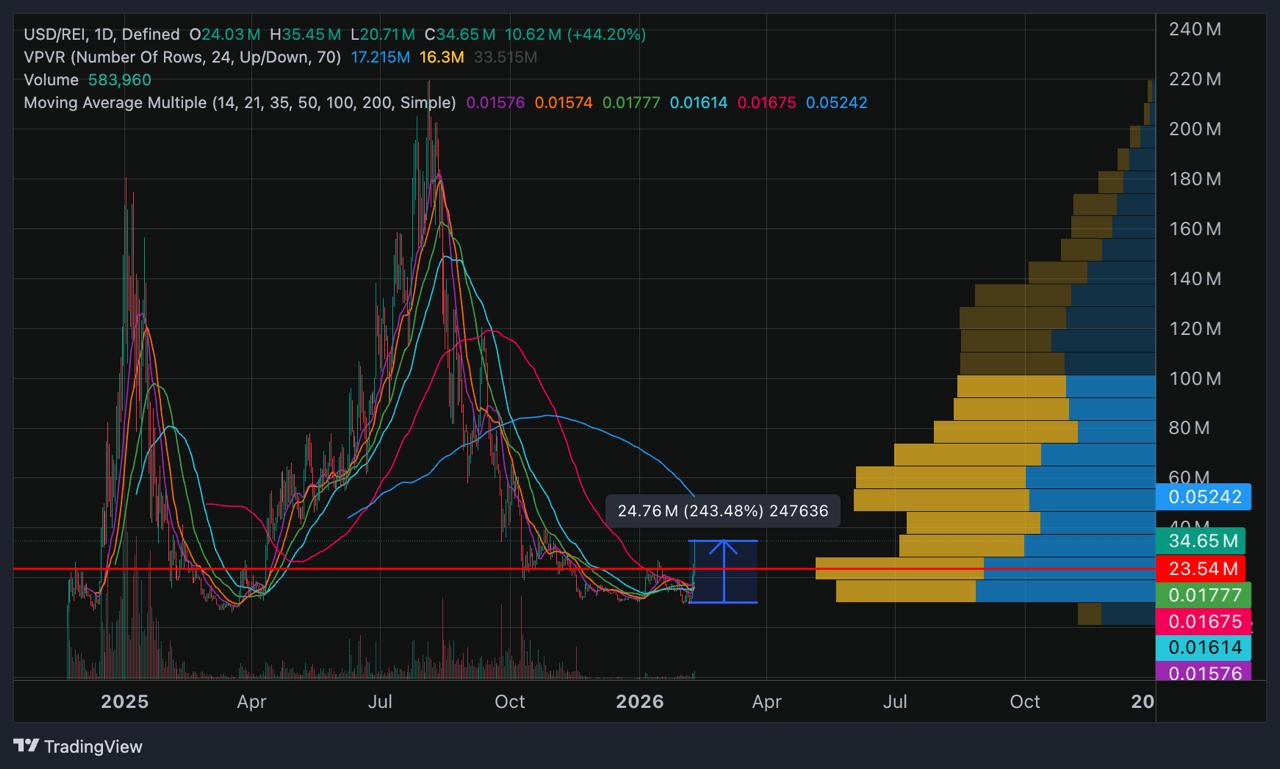Select the Volume indicator legend

pyautogui.click(x=51, y=79)
